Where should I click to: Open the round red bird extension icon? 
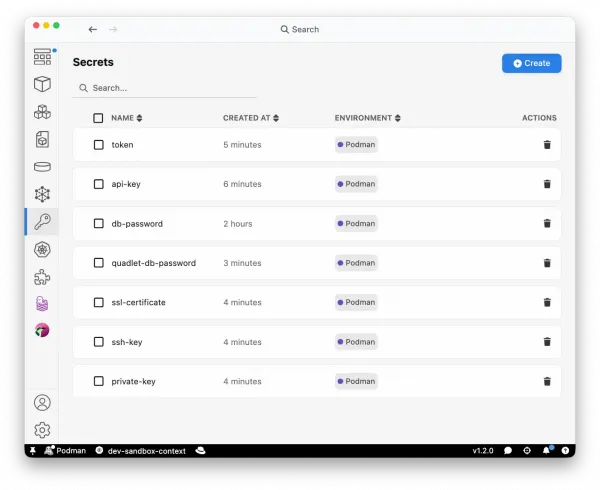click(42, 330)
